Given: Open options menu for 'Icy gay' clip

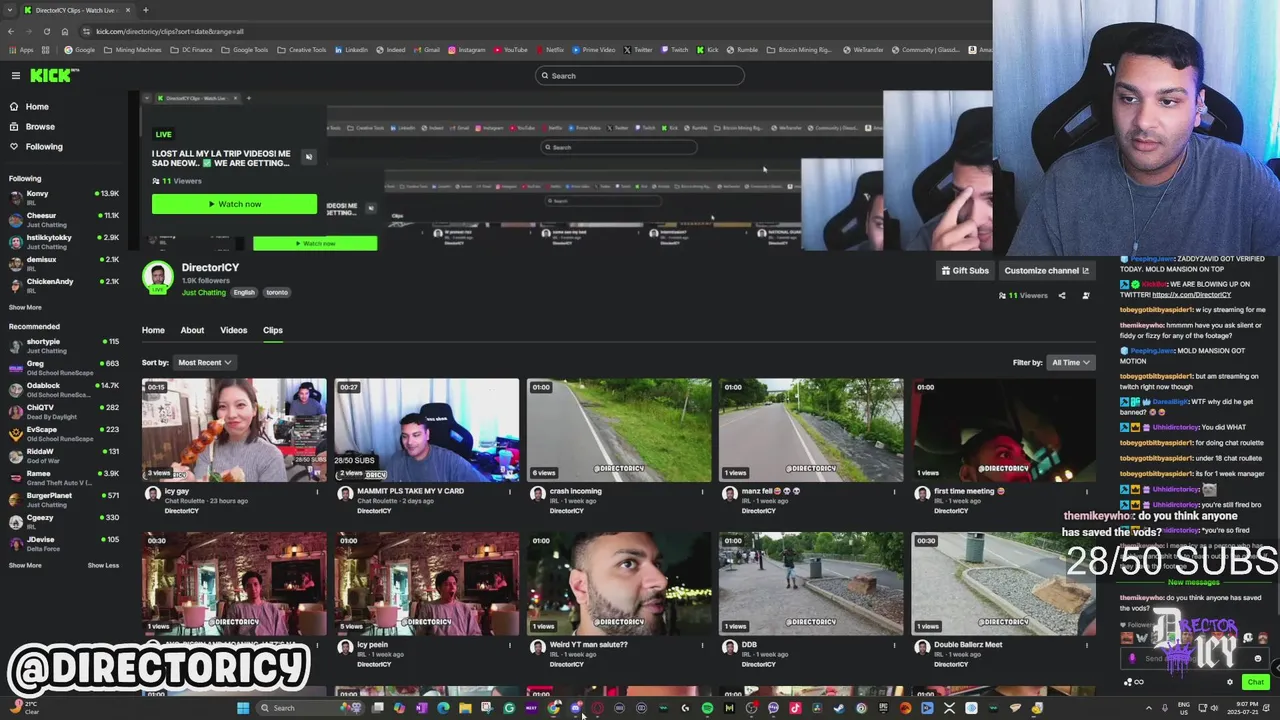Looking at the screenshot, I should pos(317,491).
